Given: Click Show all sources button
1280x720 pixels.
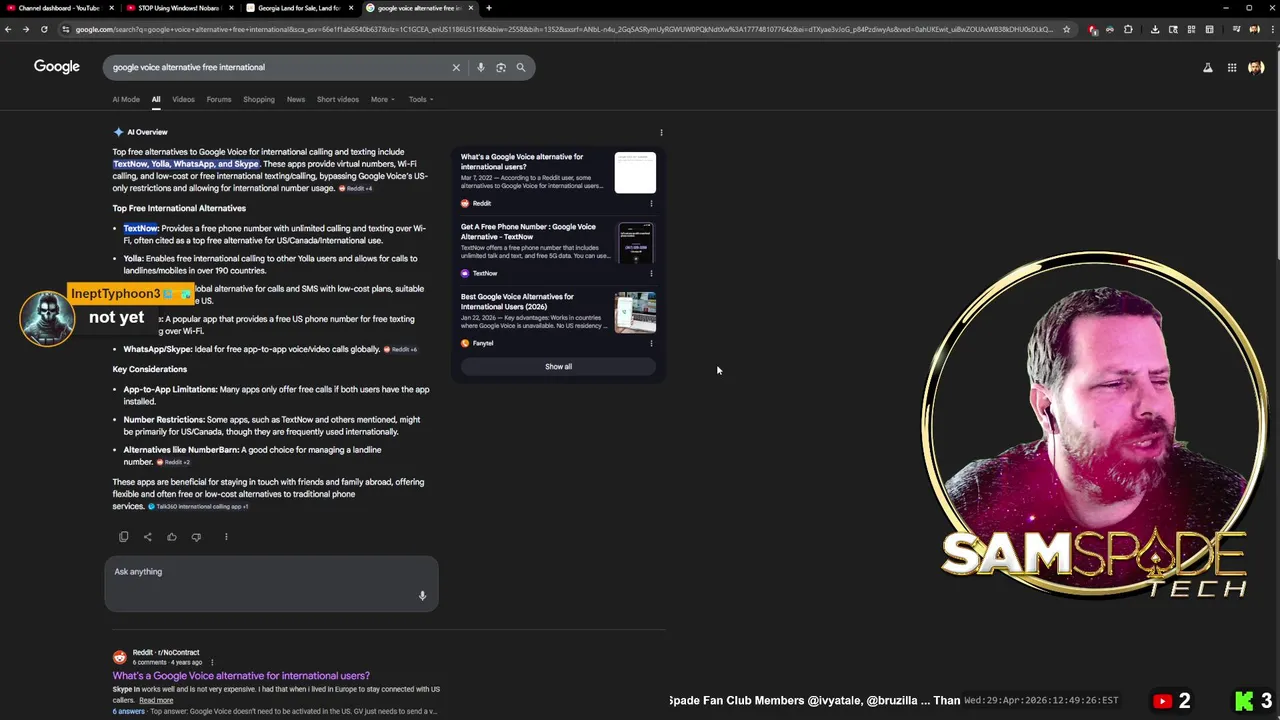Looking at the screenshot, I should tap(558, 367).
